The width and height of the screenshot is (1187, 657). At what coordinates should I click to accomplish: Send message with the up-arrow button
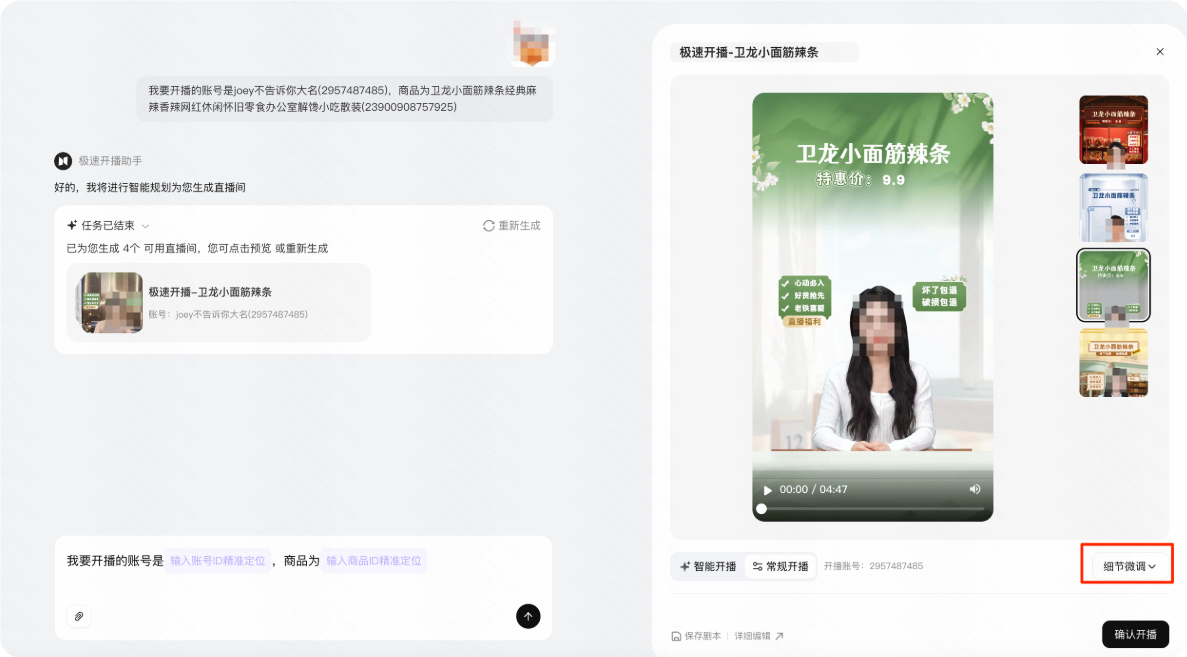click(x=528, y=616)
